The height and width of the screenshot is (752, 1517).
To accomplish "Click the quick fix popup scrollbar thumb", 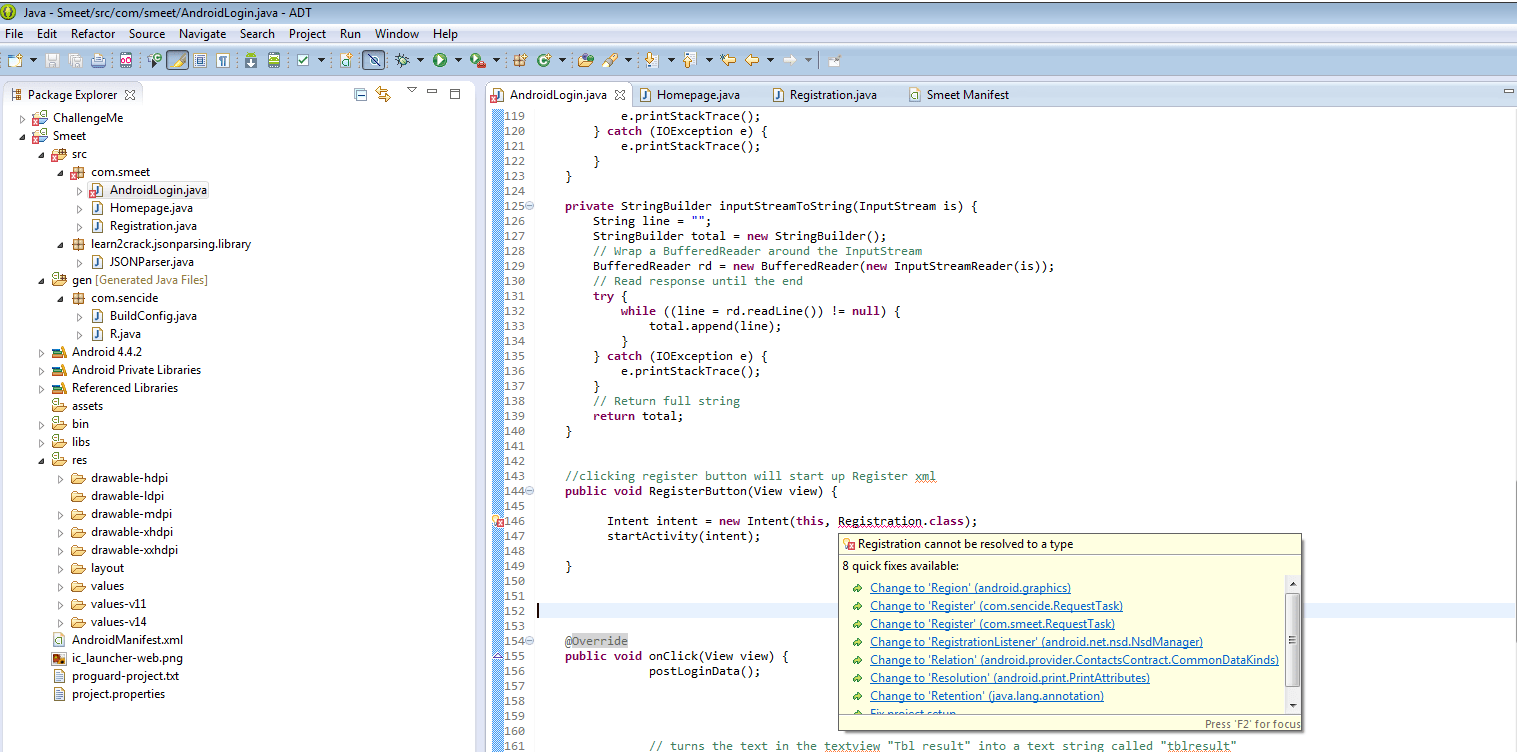I will 1293,639.
